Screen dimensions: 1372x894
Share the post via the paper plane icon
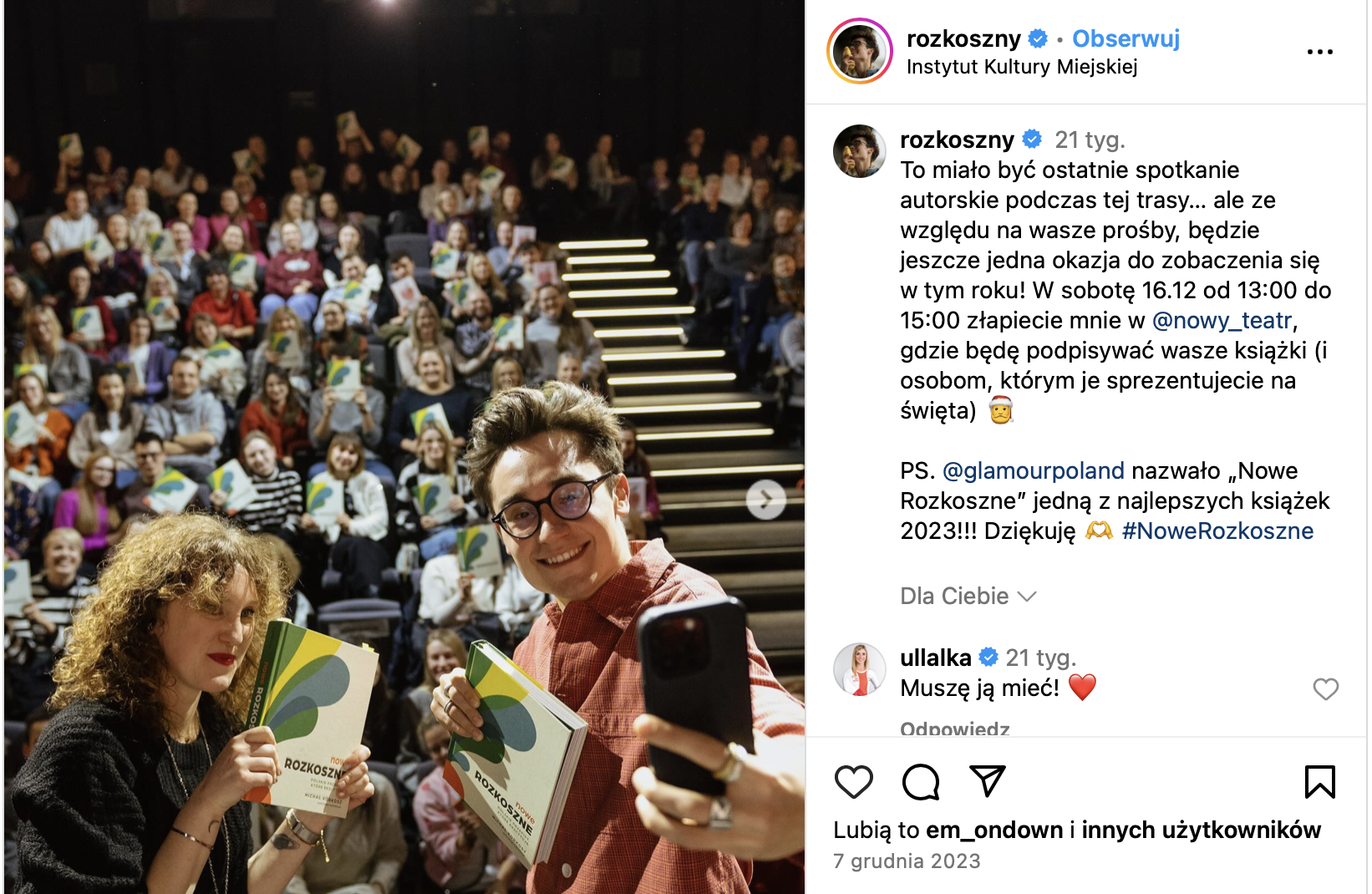(x=987, y=780)
